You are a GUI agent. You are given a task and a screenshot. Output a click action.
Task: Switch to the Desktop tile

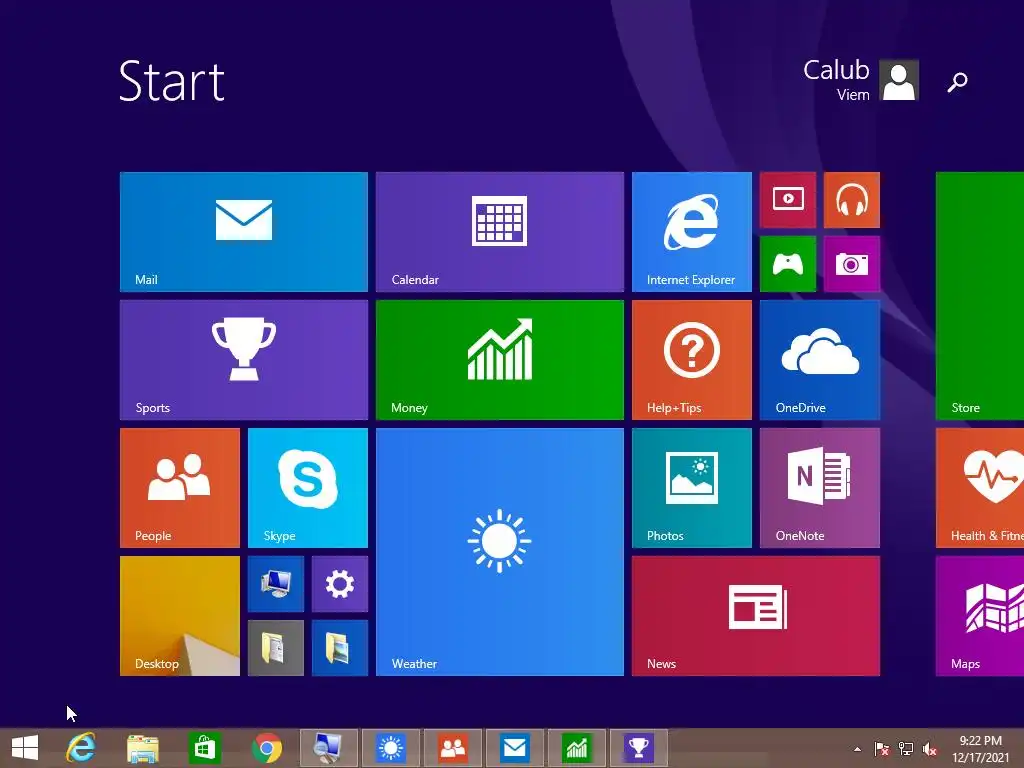180,616
